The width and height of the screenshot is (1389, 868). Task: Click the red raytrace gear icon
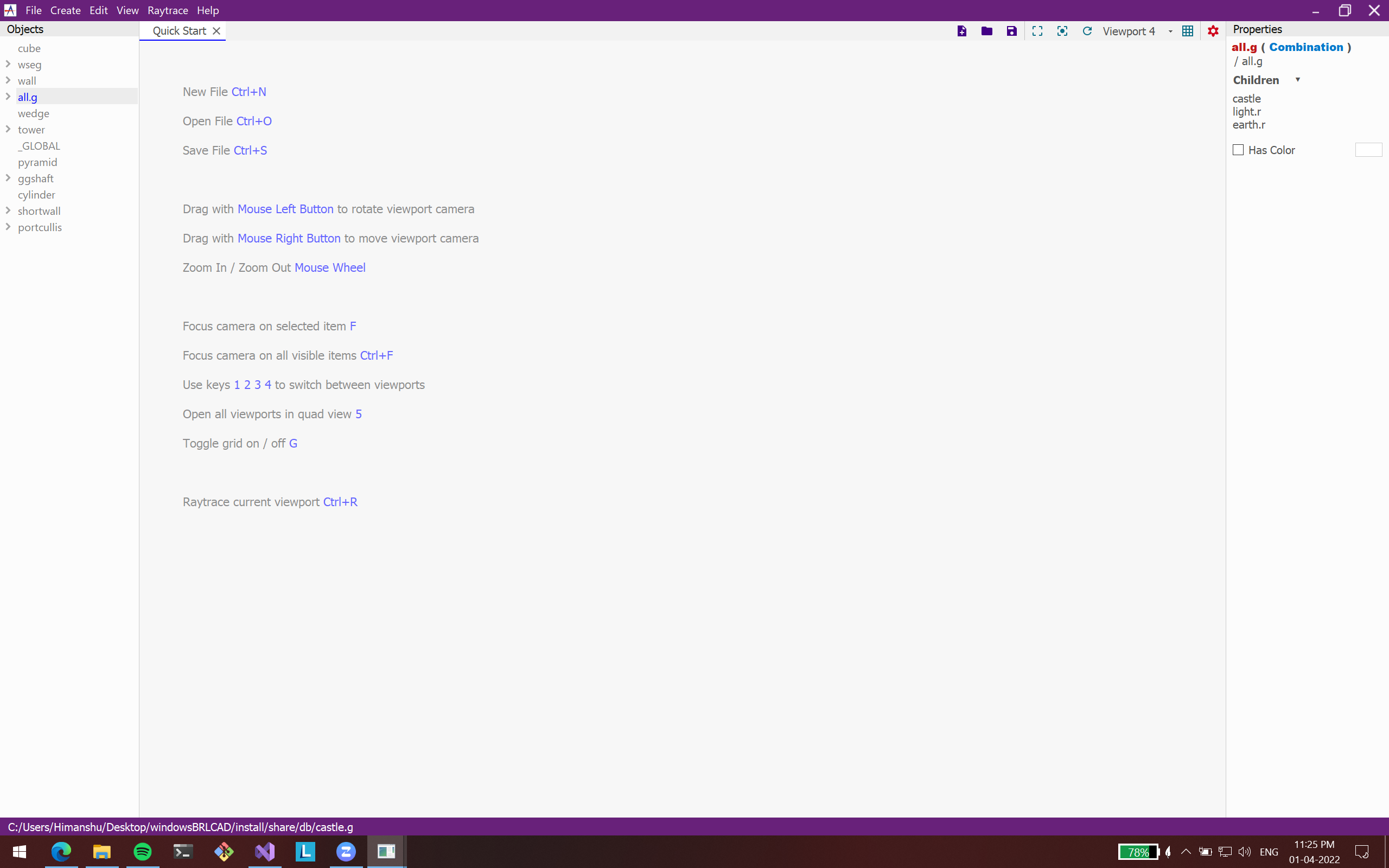pyautogui.click(x=1212, y=31)
